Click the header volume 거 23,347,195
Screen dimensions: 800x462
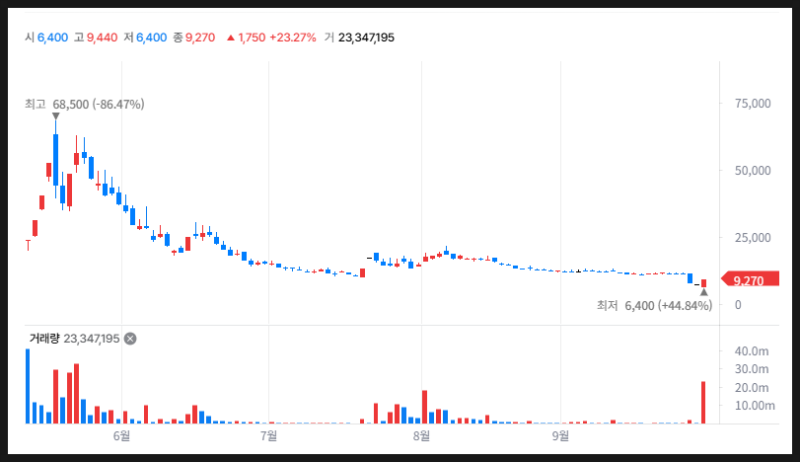pos(359,38)
